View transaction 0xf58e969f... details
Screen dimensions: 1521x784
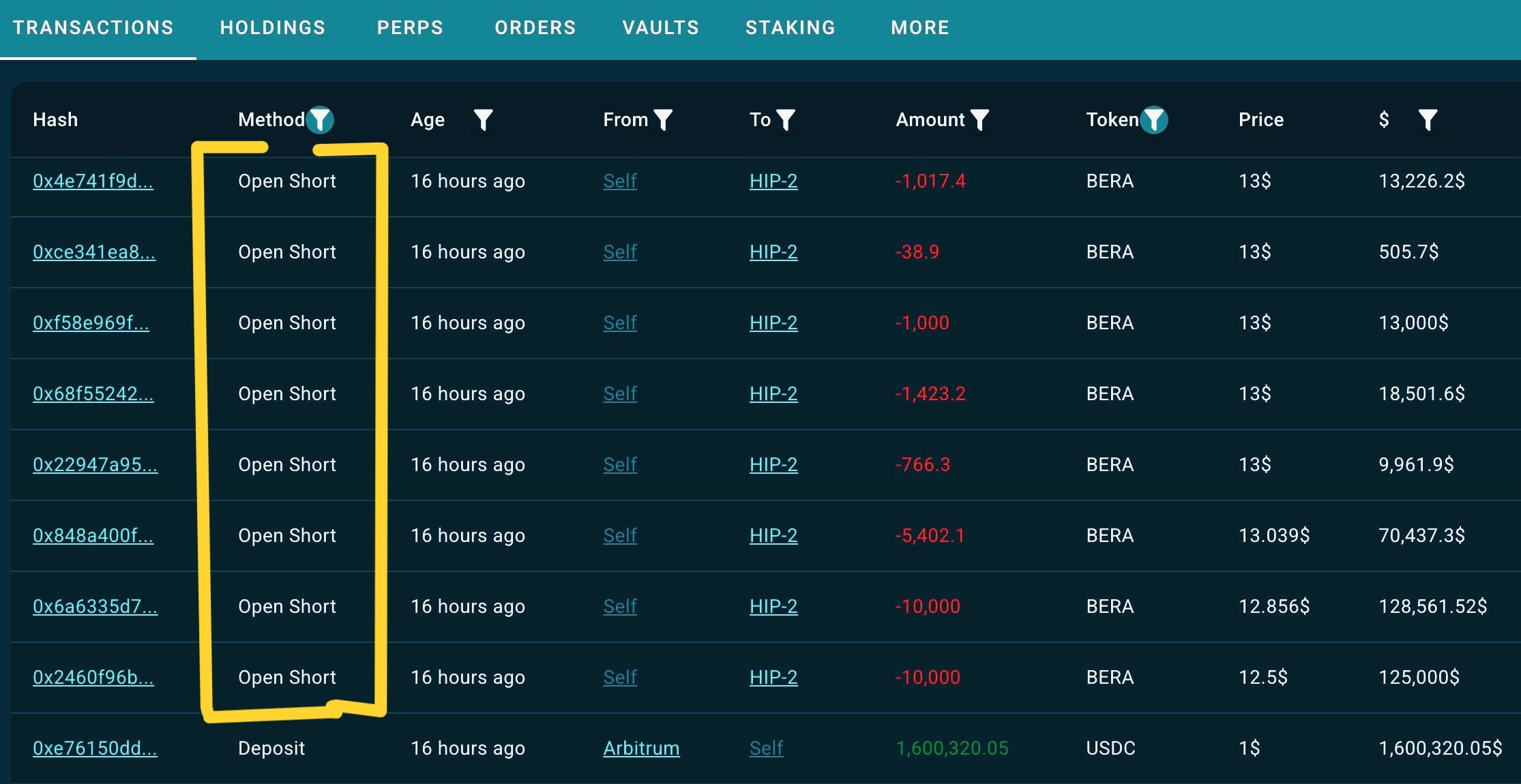click(91, 323)
